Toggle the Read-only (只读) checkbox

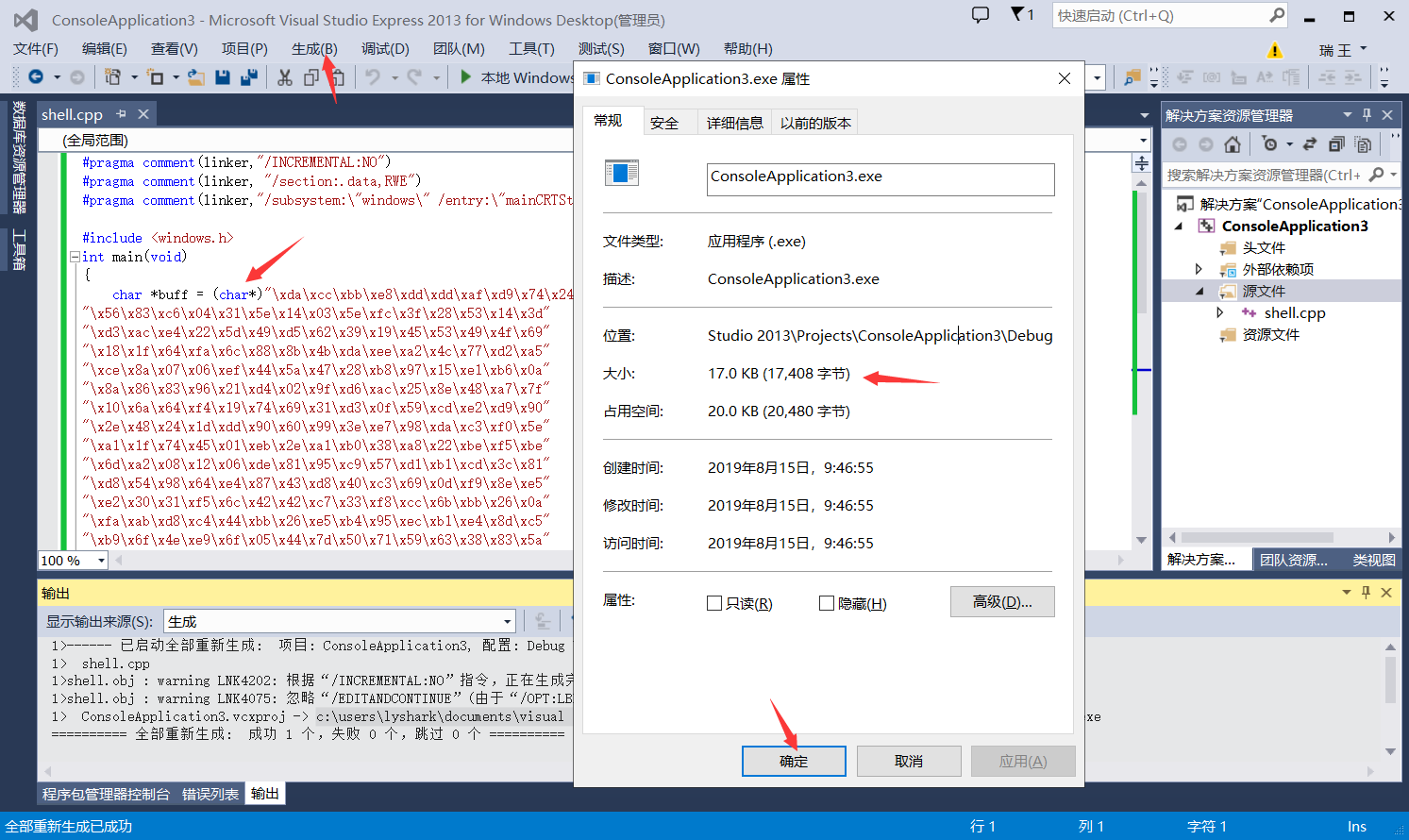pos(714,603)
